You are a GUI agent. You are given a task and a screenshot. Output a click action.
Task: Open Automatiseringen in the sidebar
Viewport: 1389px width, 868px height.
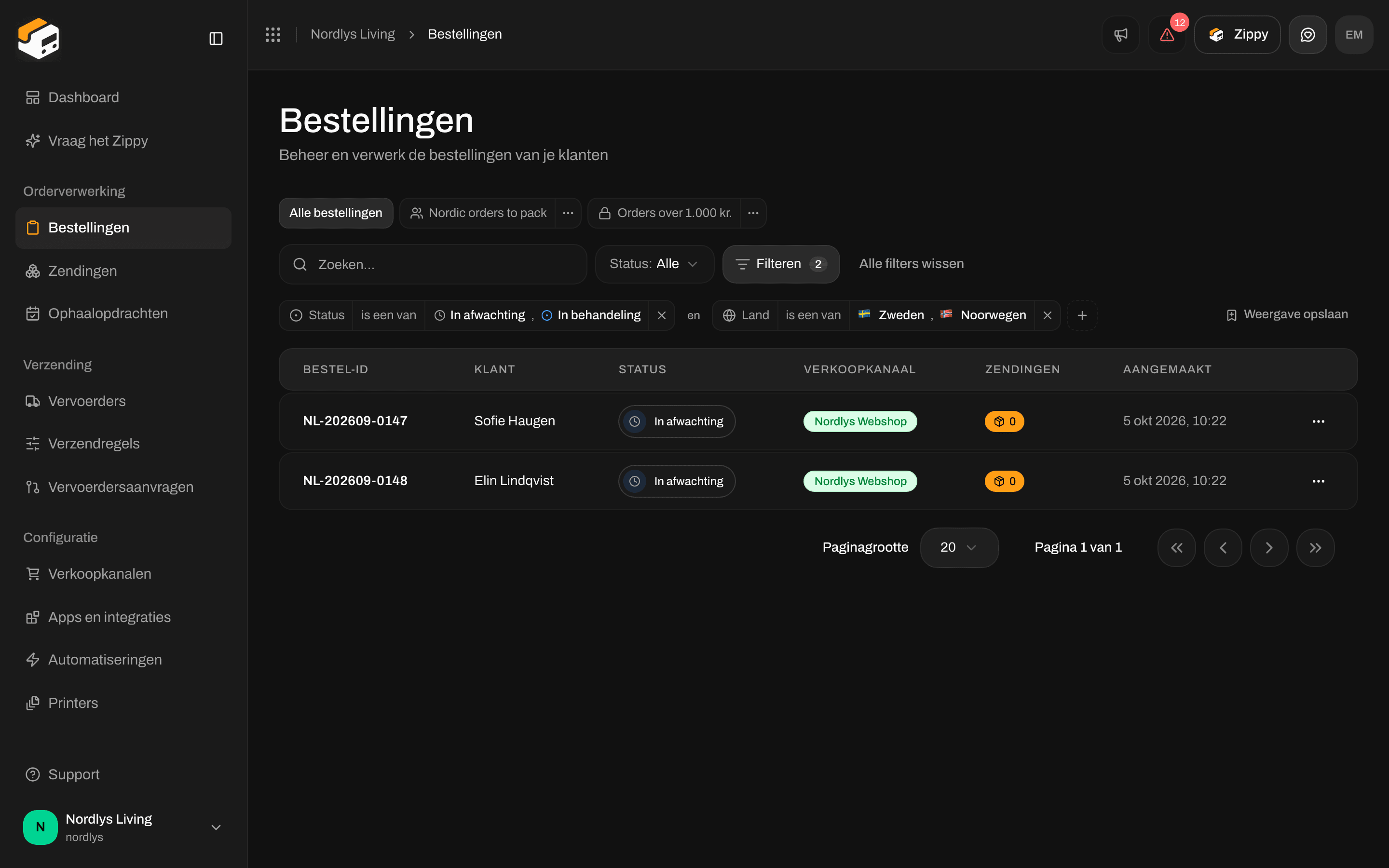click(123, 660)
